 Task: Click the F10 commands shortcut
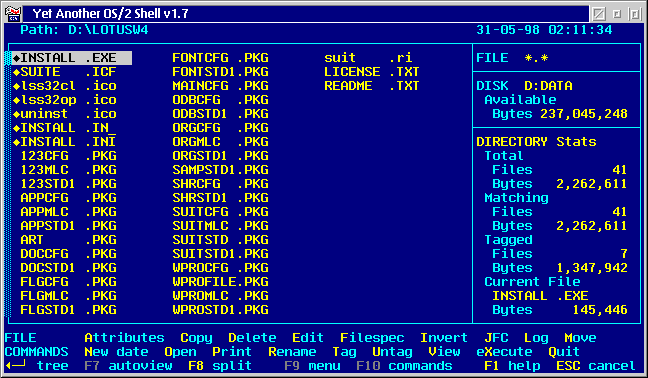point(404,366)
